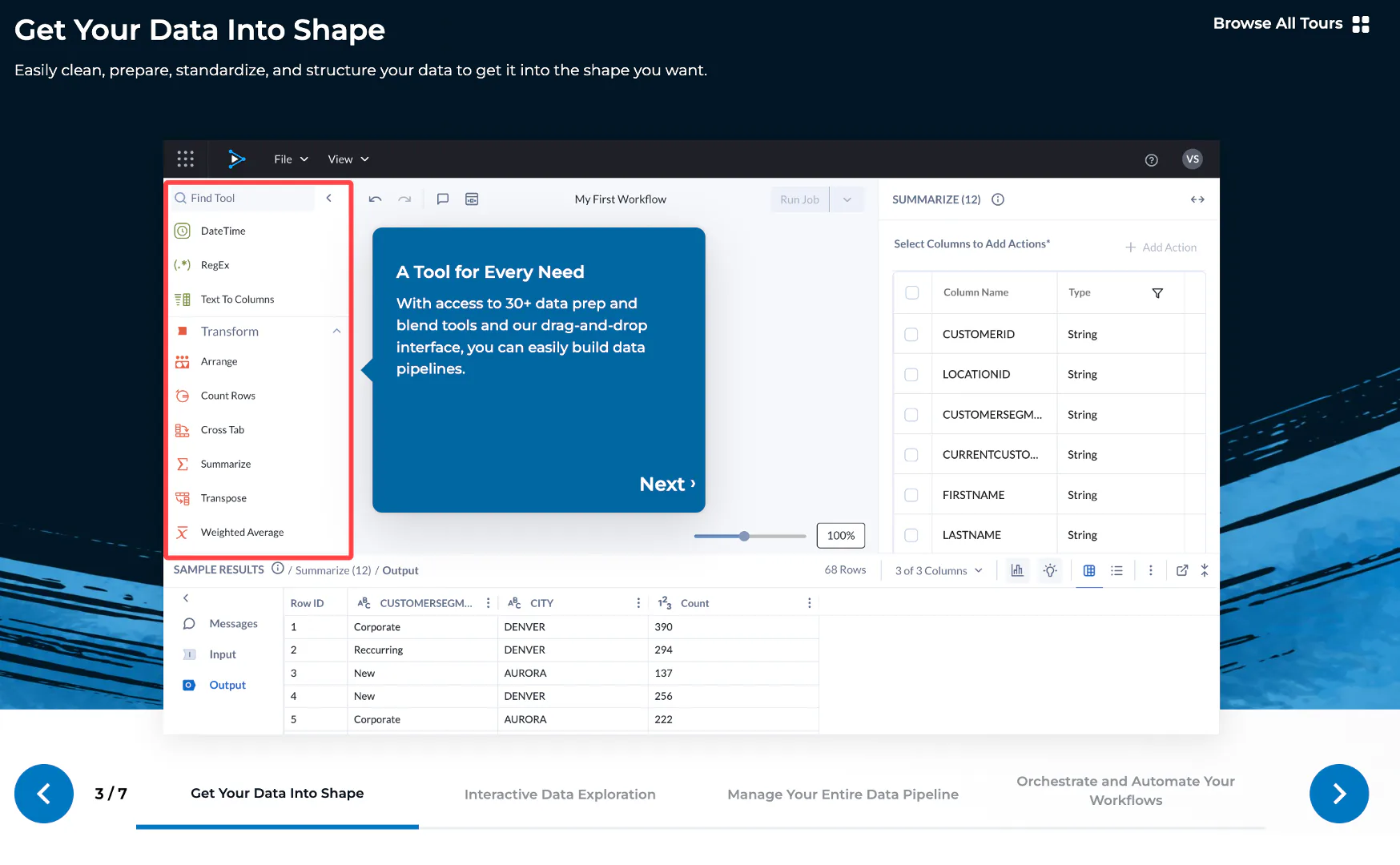Open the Run Job dropdown arrow
This screenshot has height=865, width=1400.
[x=847, y=199]
